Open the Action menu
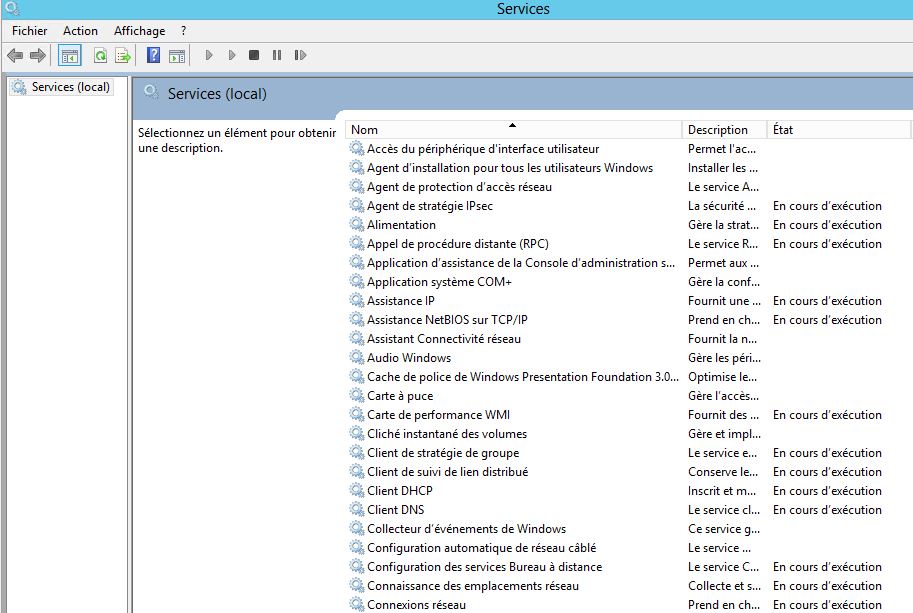913x613 pixels. (80, 31)
